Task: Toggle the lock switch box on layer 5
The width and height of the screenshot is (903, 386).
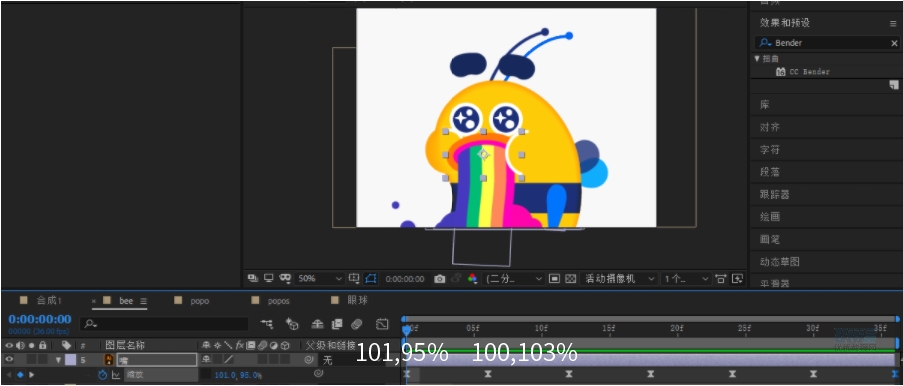Action: coord(42,359)
